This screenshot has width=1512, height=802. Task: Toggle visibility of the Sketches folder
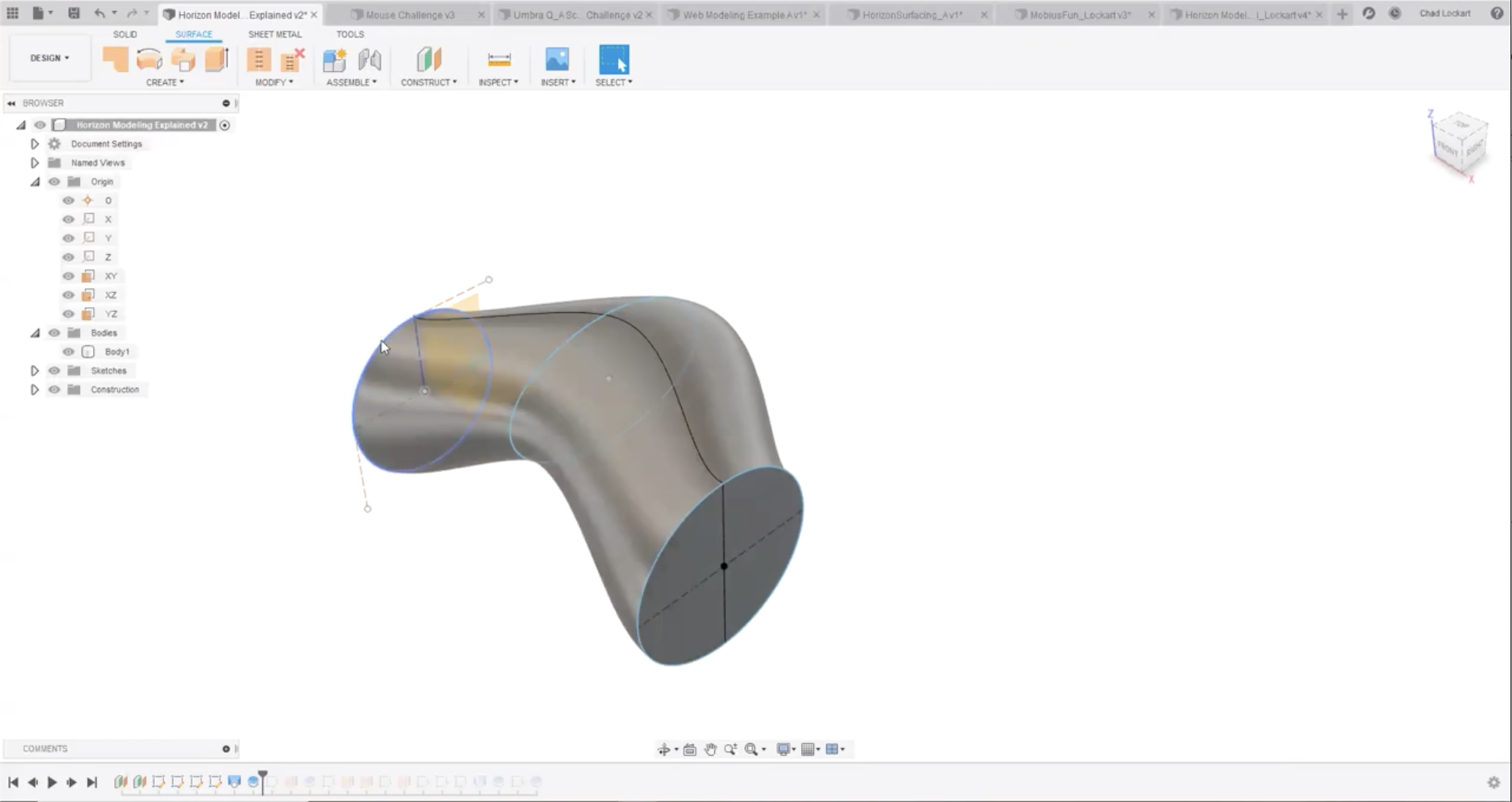point(54,371)
